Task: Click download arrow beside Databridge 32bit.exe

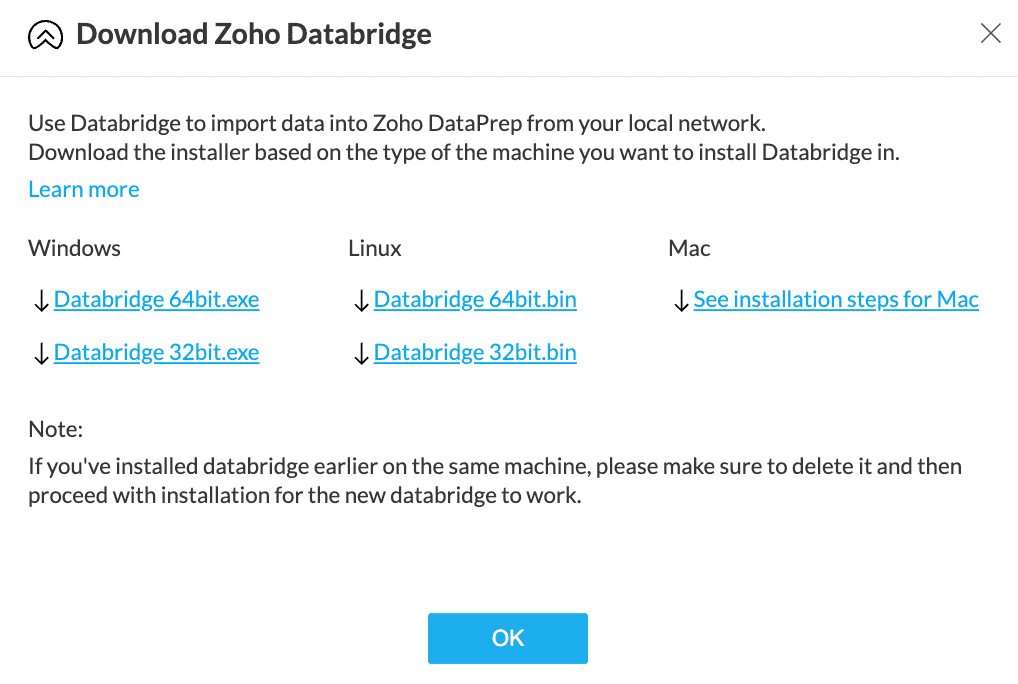Action: click(41, 354)
